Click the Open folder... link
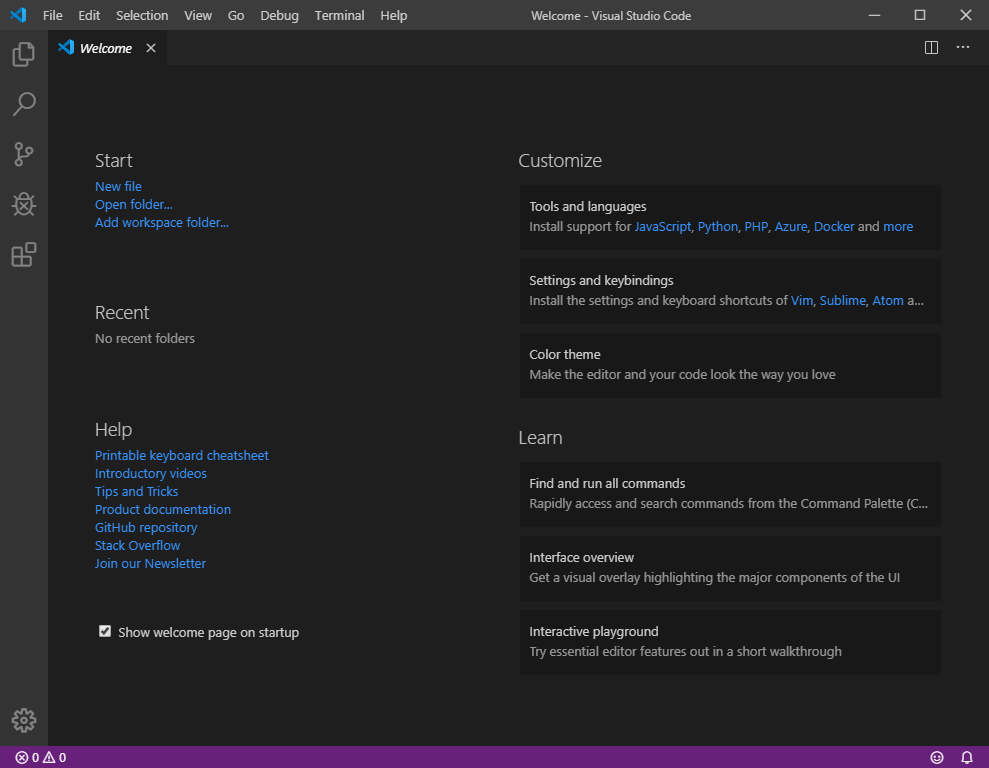This screenshot has height=768, width=989. point(134,204)
